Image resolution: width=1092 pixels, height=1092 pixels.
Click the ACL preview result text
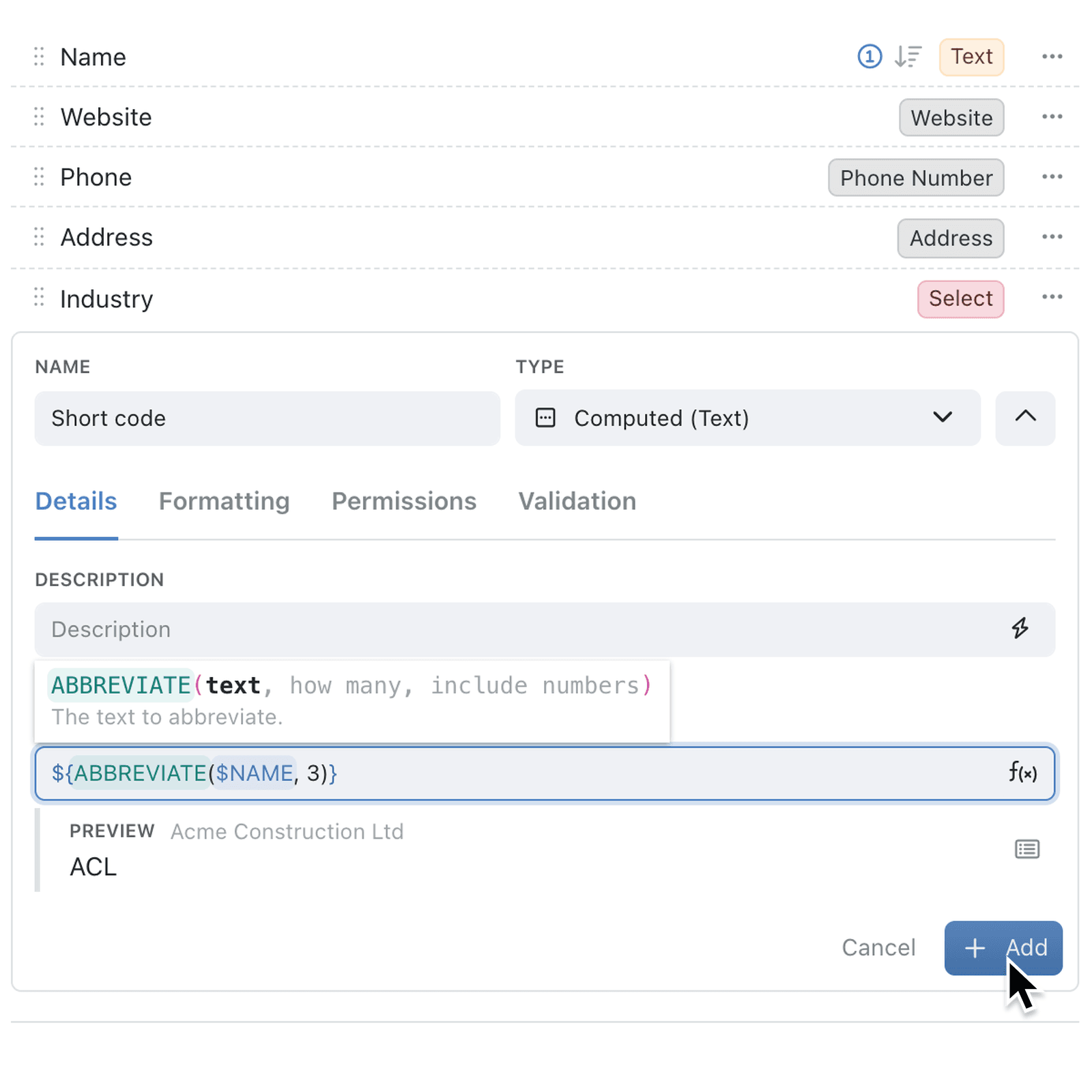tap(94, 867)
